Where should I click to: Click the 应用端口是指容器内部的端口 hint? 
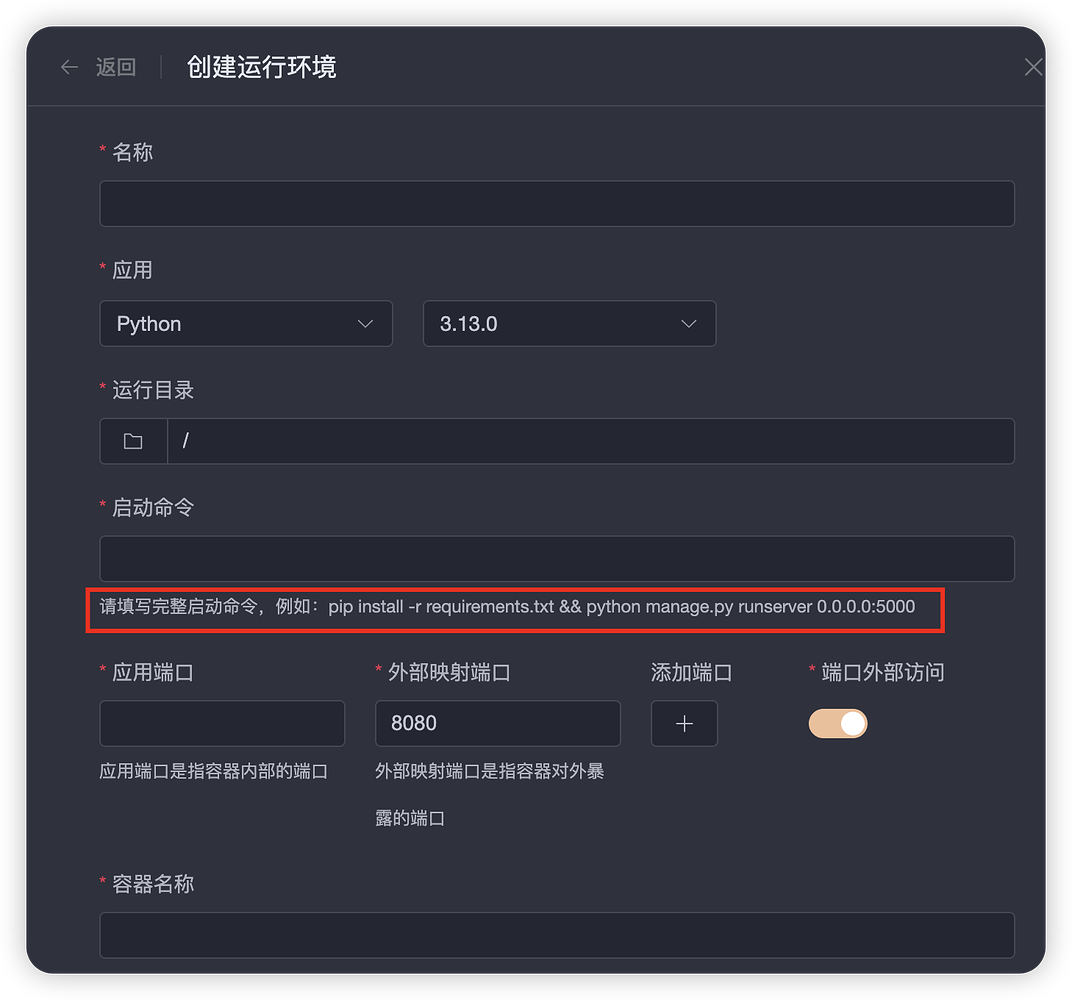click(x=214, y=771)
